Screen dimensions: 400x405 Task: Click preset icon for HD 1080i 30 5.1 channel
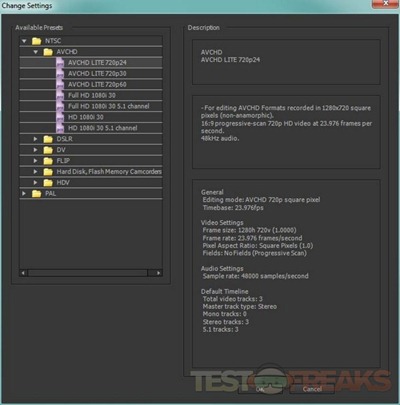(60, 128)
